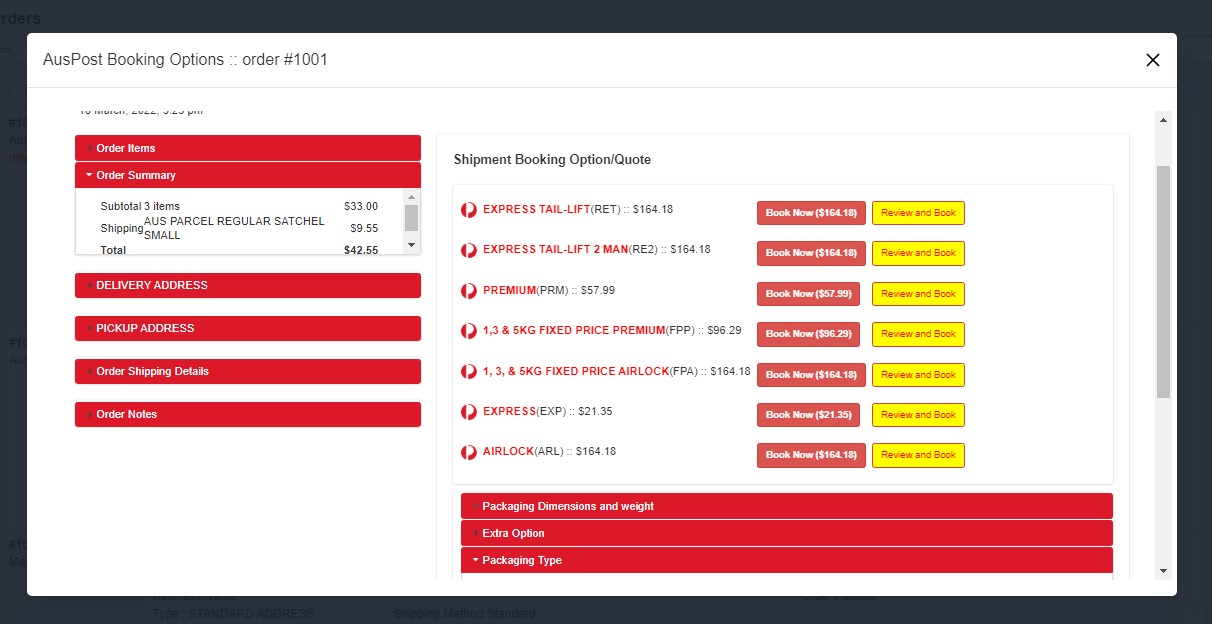Expand the Order Shipping Details section

(x=248, y=371)
